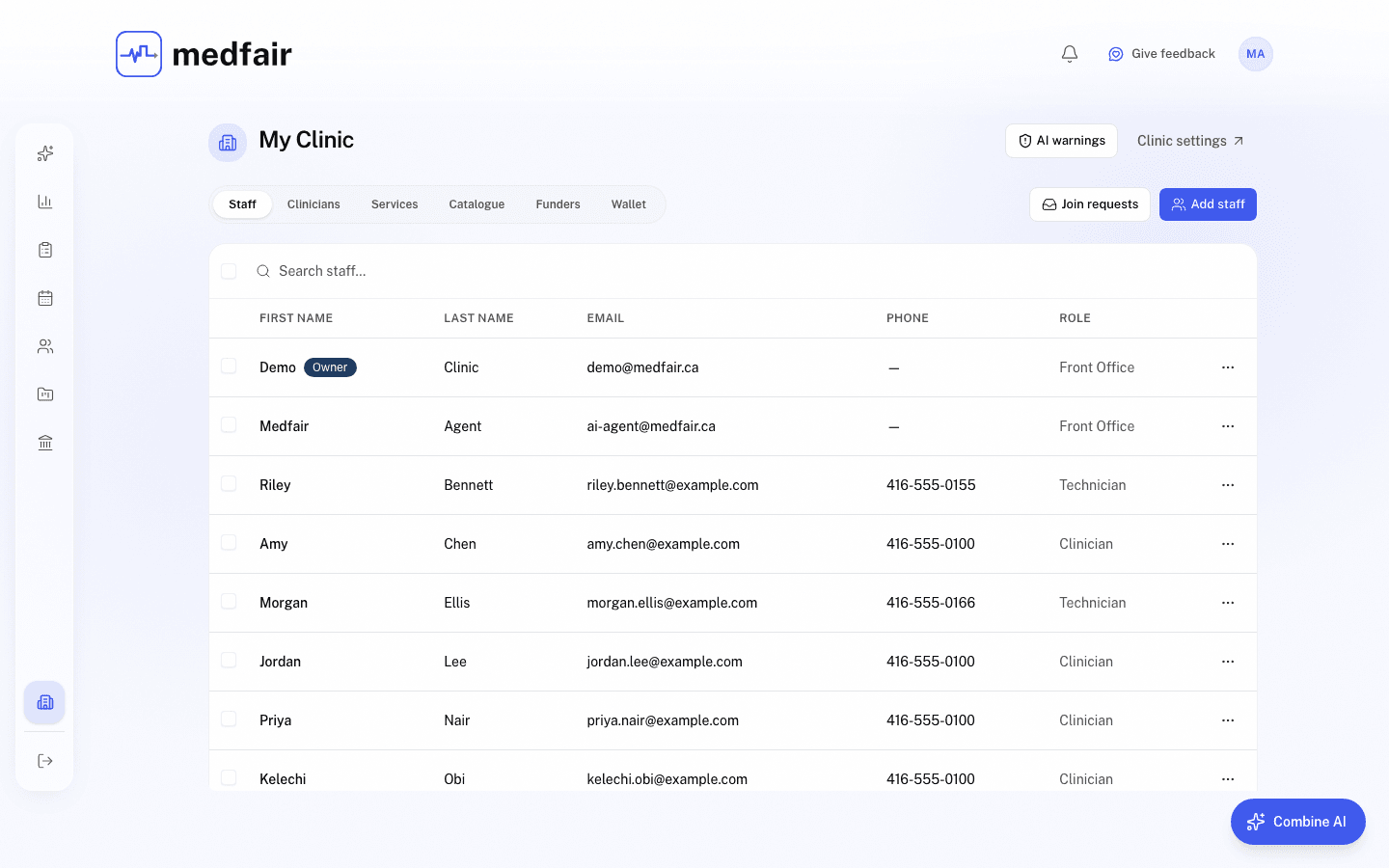Click email ai-agent@medfair.ca
Viewport: 1389px width, 868px height.
pyautogui.click(x=651, y=426)
